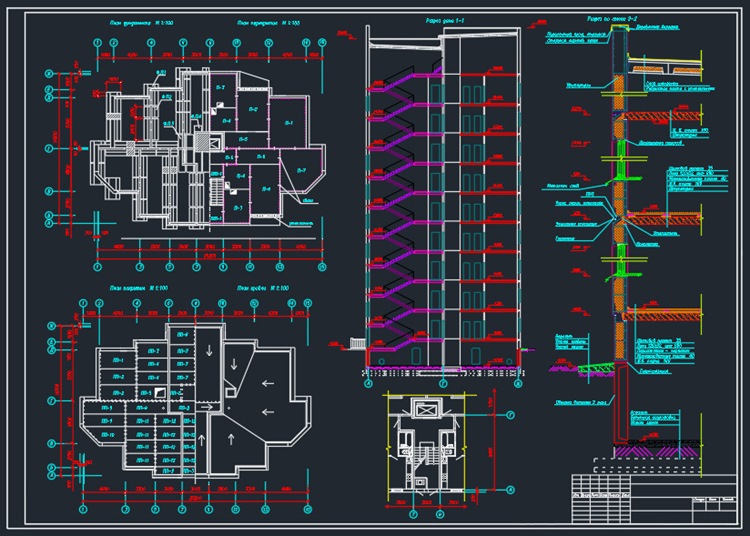Click the yellow parapet cap atop wall section
750x536 pixels.
(619, 28)
